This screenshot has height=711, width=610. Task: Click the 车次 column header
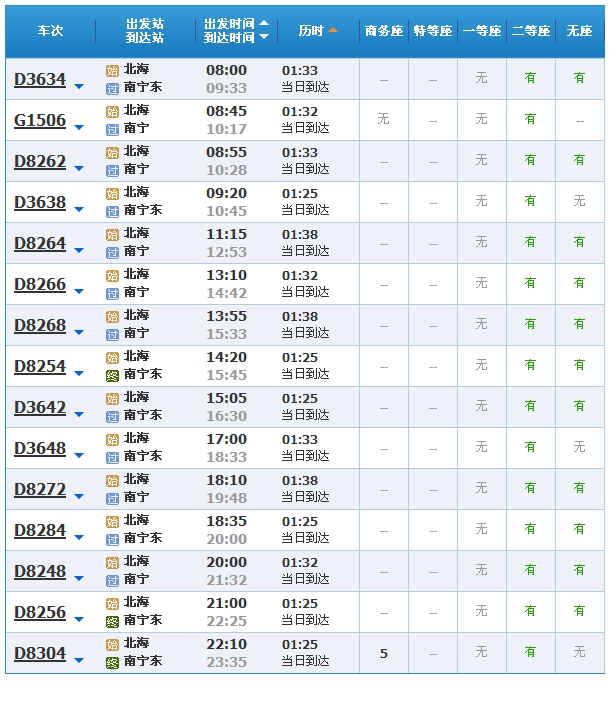pos(50,31)
